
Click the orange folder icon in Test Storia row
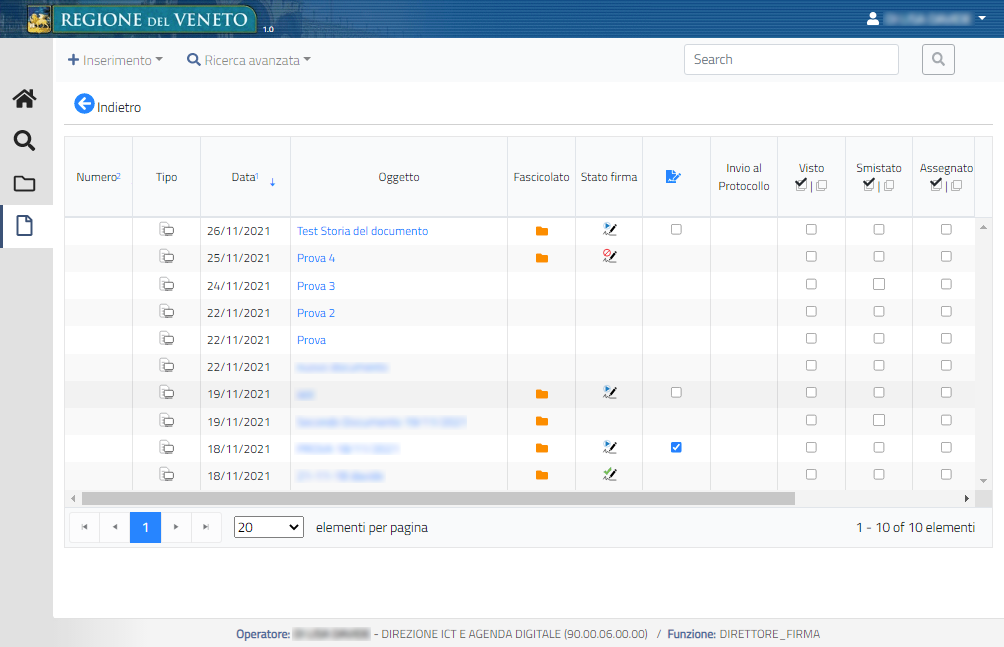point(542,231)
